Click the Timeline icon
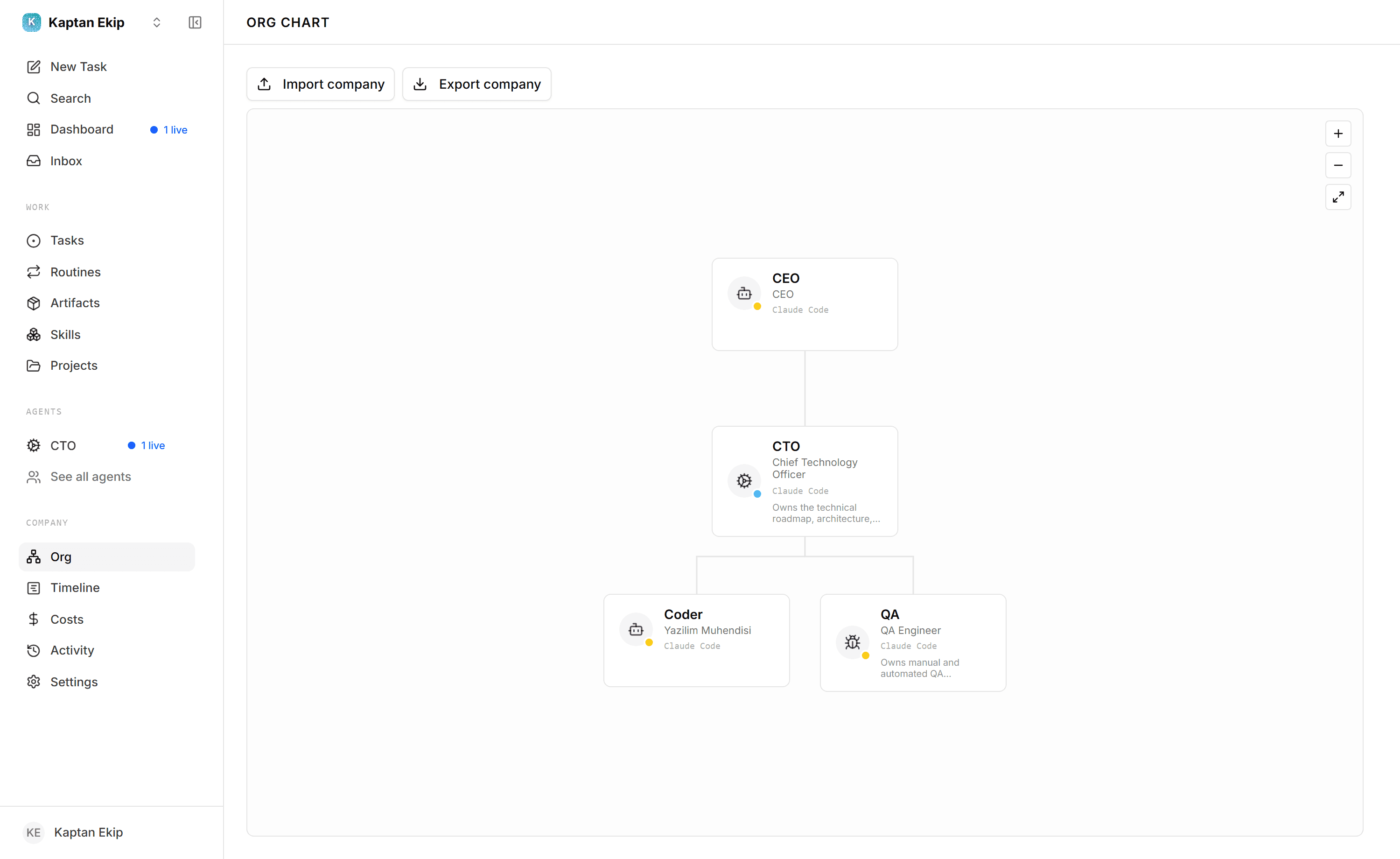 pyautogui.click(x=34, y=588)
